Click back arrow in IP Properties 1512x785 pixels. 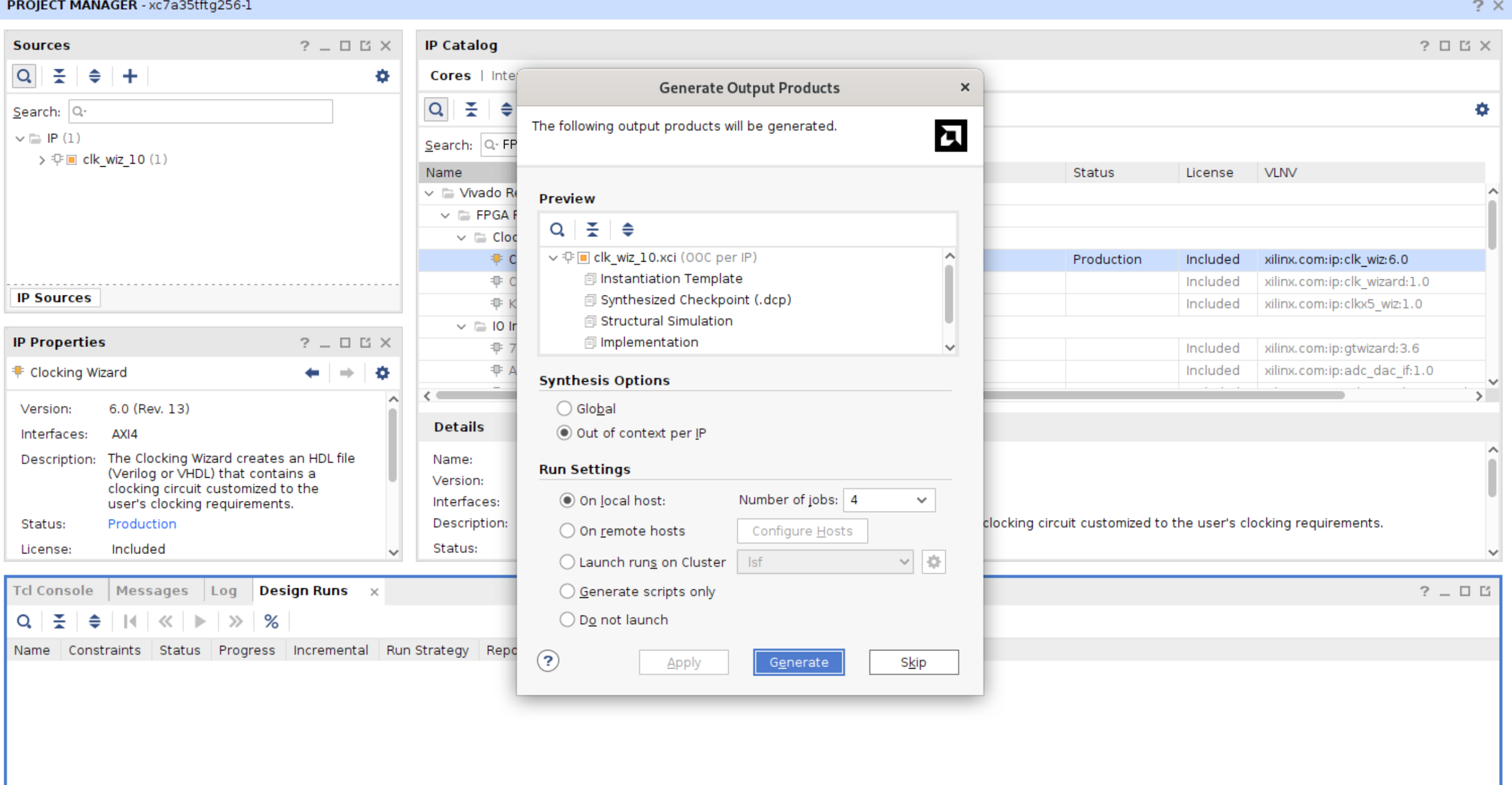(x=312, y=373)
